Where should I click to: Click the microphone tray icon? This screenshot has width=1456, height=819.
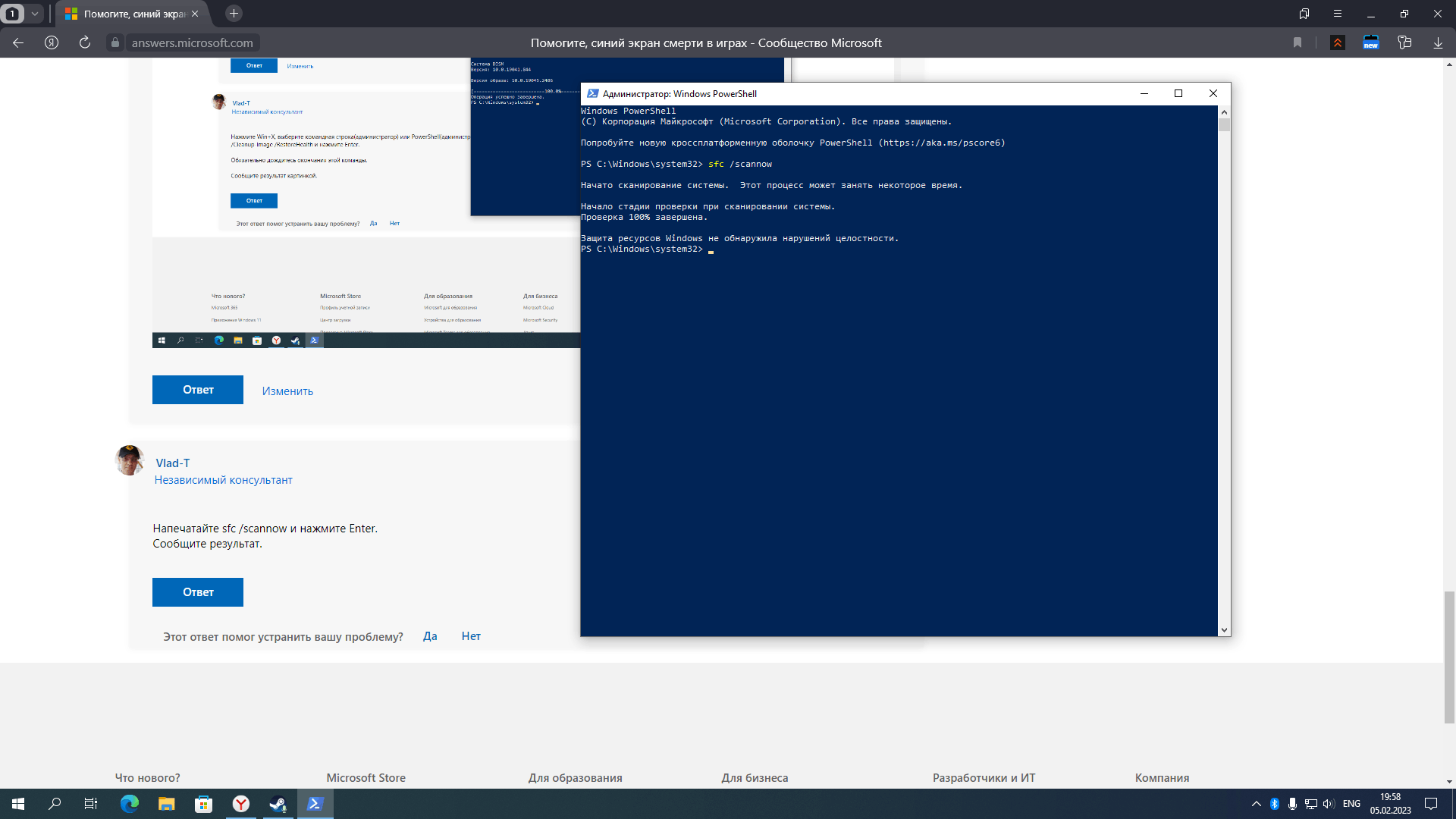(1292, 804)
